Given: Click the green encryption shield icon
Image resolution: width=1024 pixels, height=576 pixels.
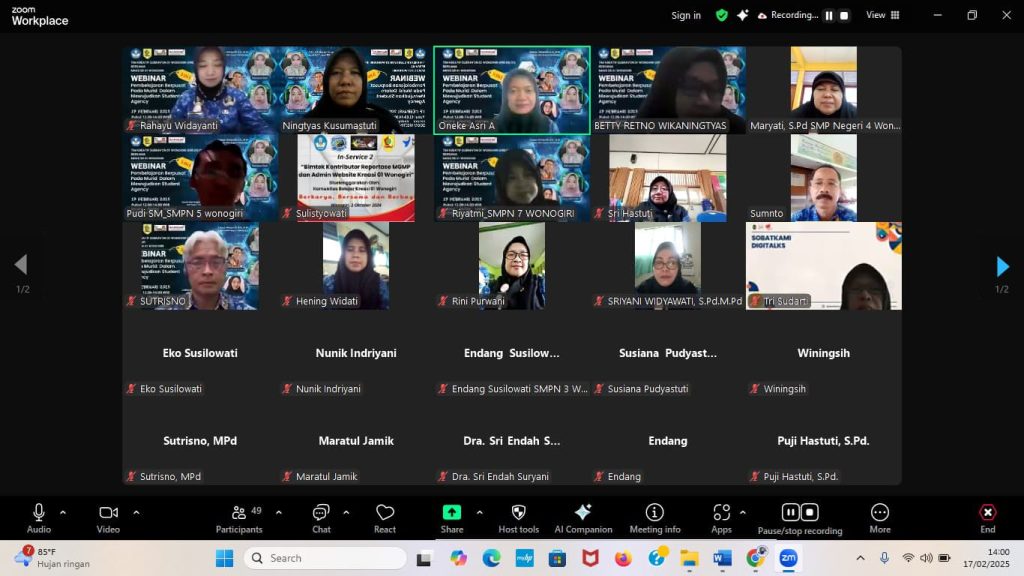Looking at the screenshot, I should coord(722,15).
